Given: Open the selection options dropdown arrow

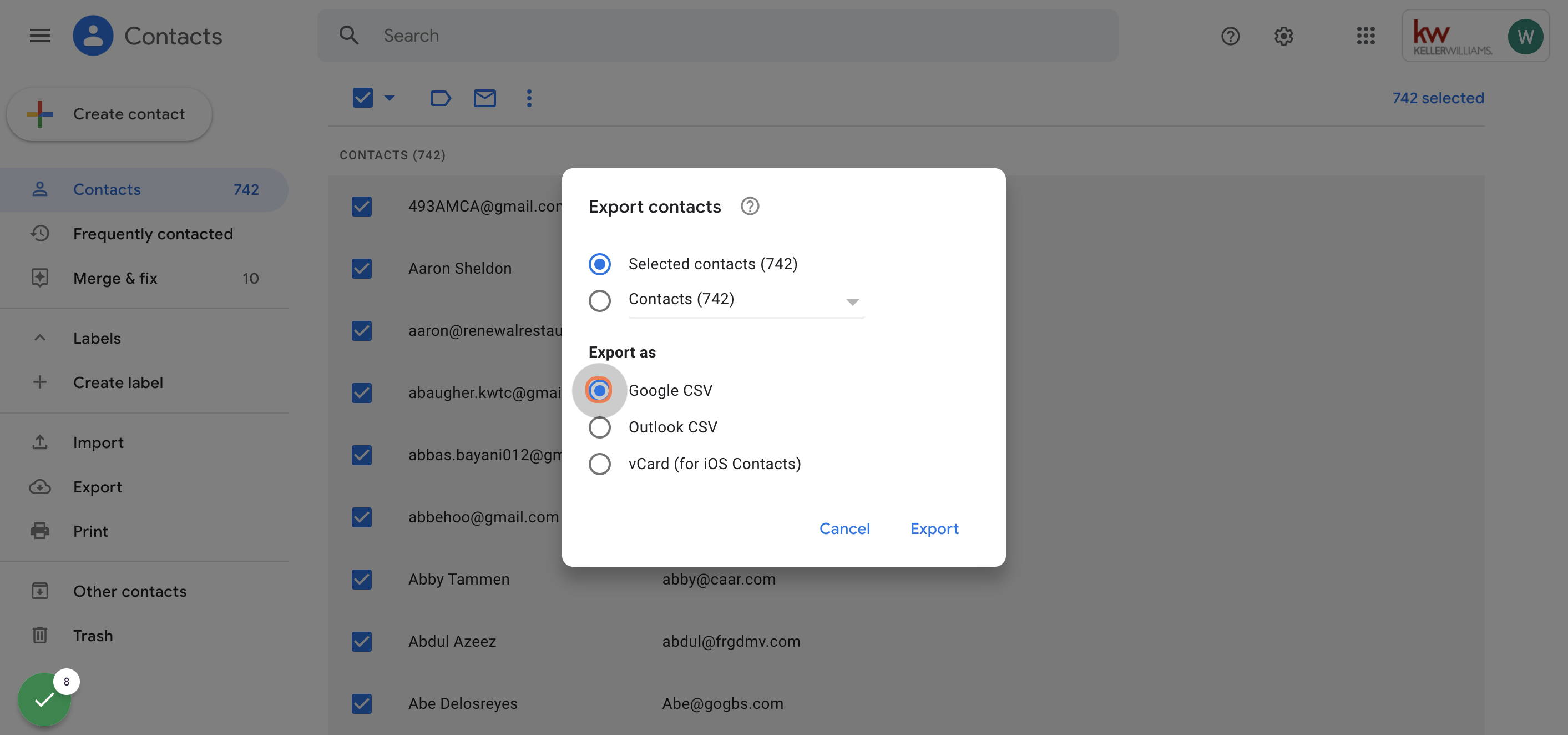Looking at the screenshot, I should [x=390, y=98].
